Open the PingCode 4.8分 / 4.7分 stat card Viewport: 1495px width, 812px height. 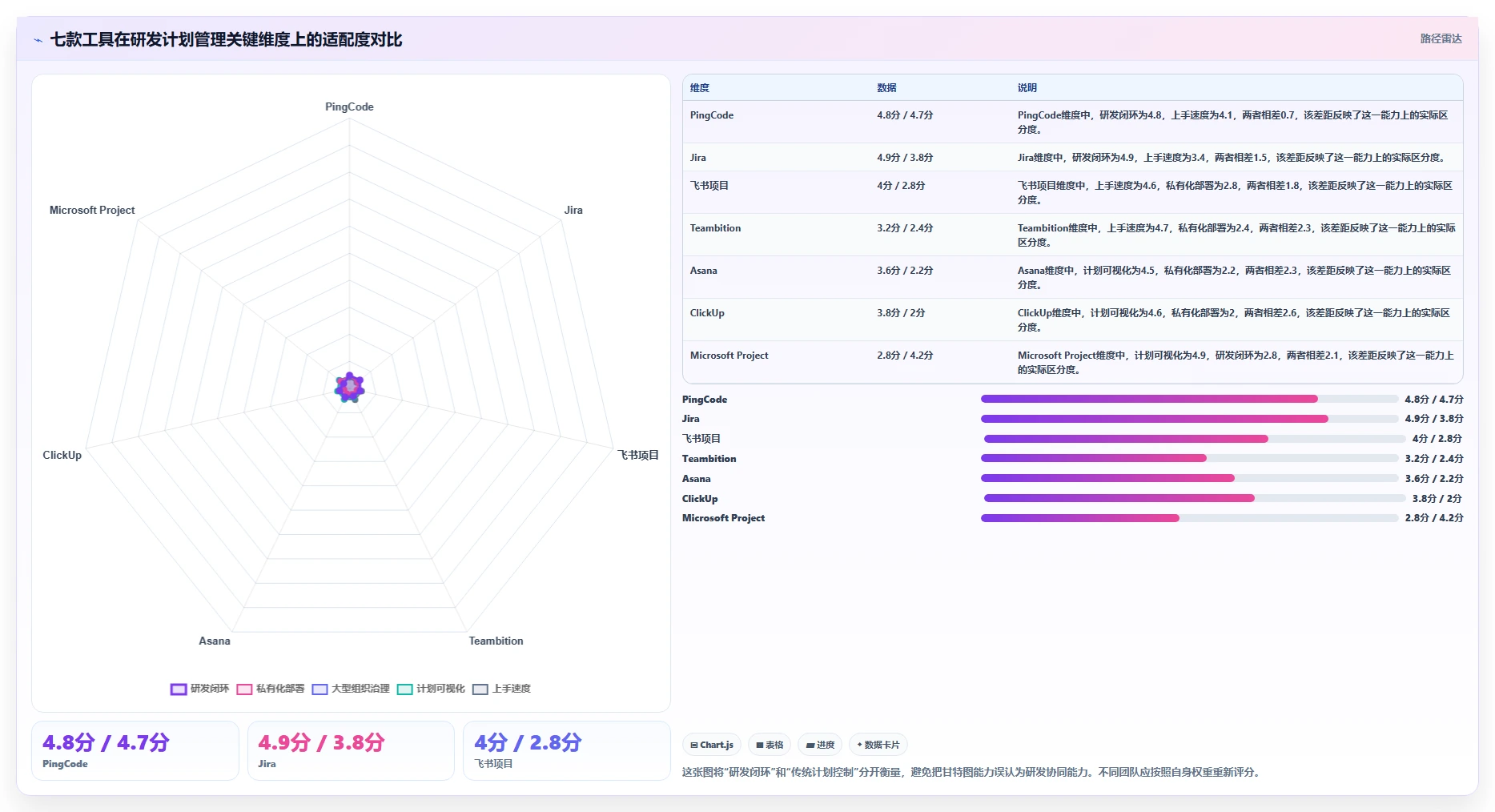(x=135, y=750)
